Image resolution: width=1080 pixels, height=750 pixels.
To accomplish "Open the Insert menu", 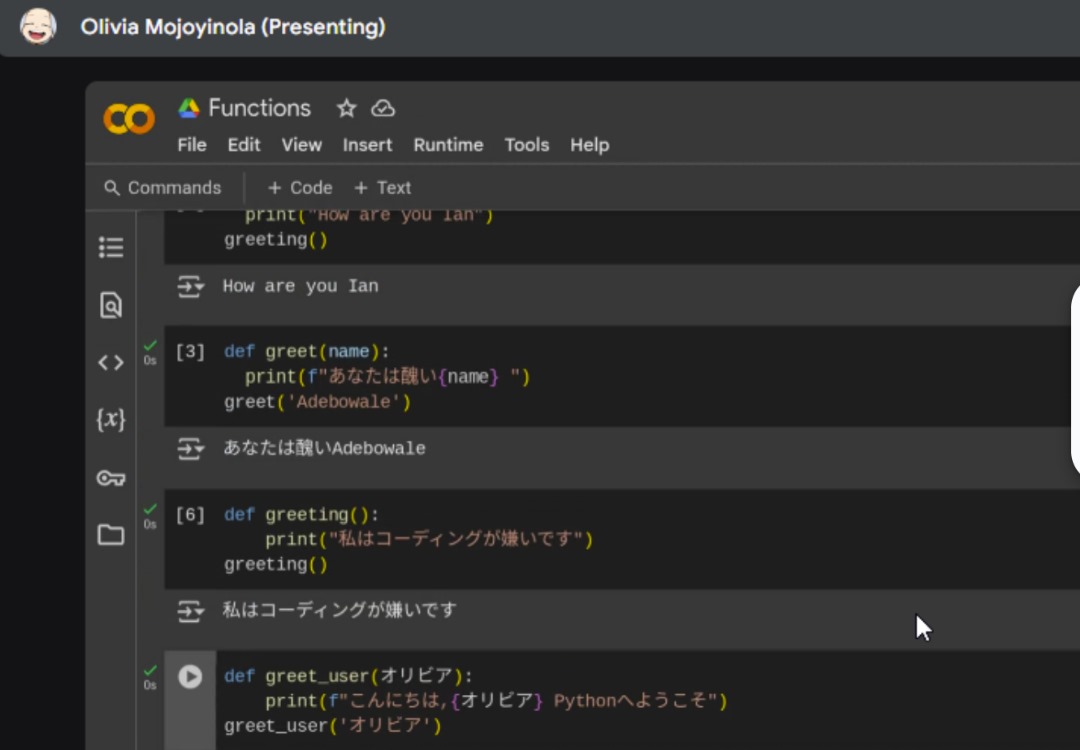I will click(367, 145).
